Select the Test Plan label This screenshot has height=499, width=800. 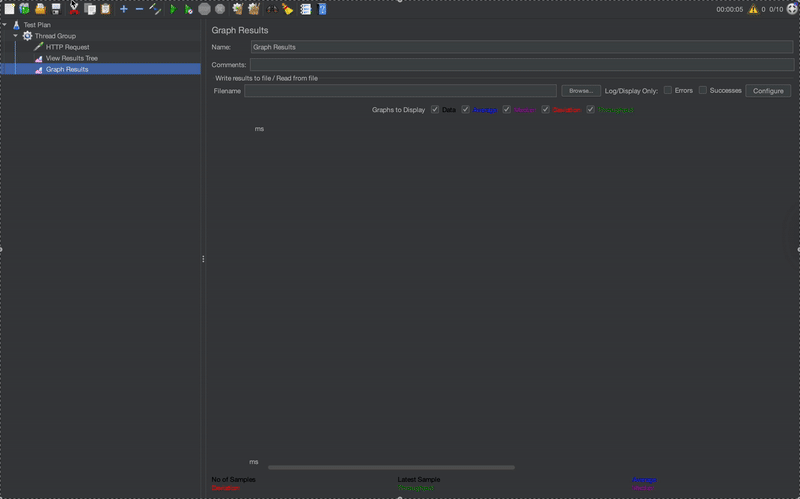(37, 24)
